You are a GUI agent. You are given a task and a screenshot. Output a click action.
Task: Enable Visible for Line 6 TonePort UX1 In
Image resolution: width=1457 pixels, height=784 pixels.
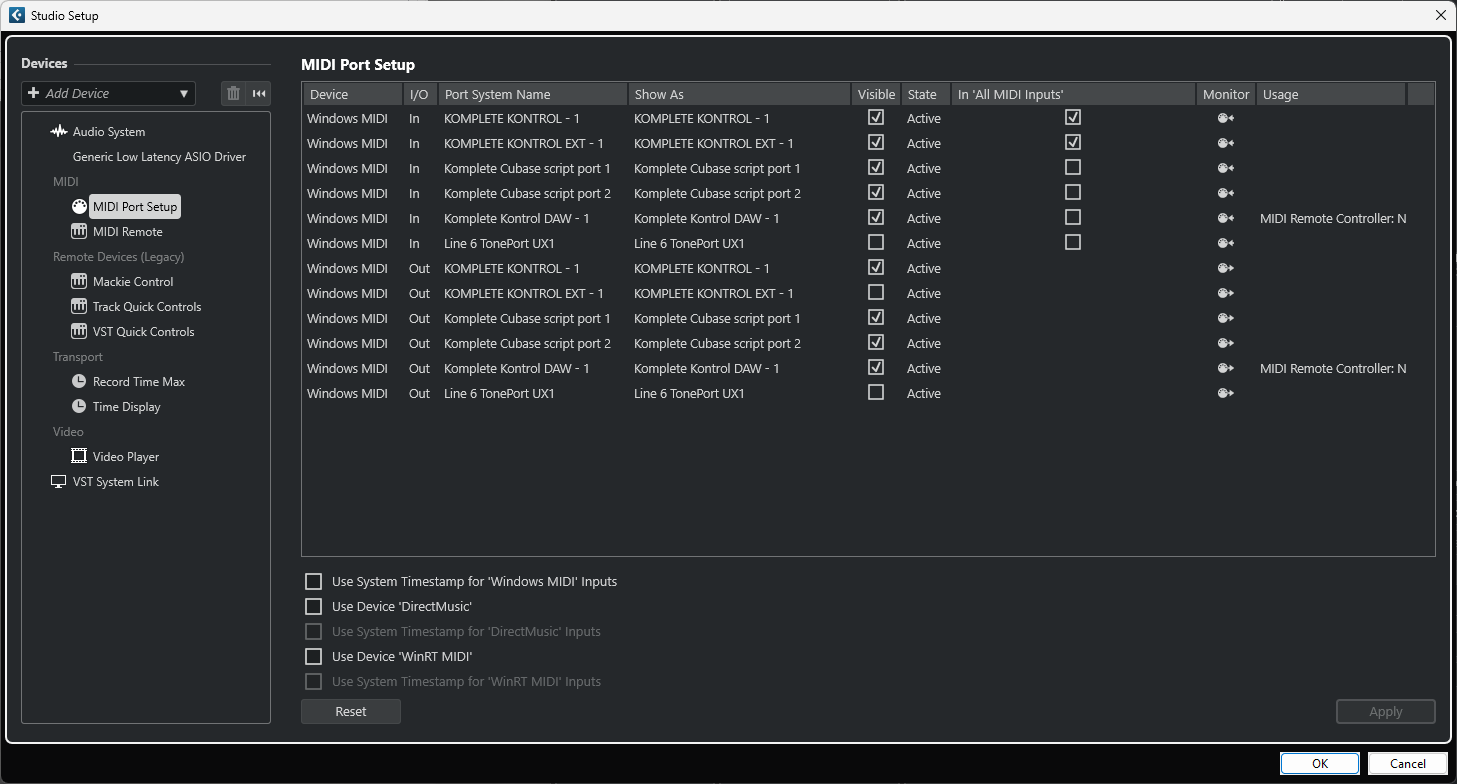pos(876,242)
